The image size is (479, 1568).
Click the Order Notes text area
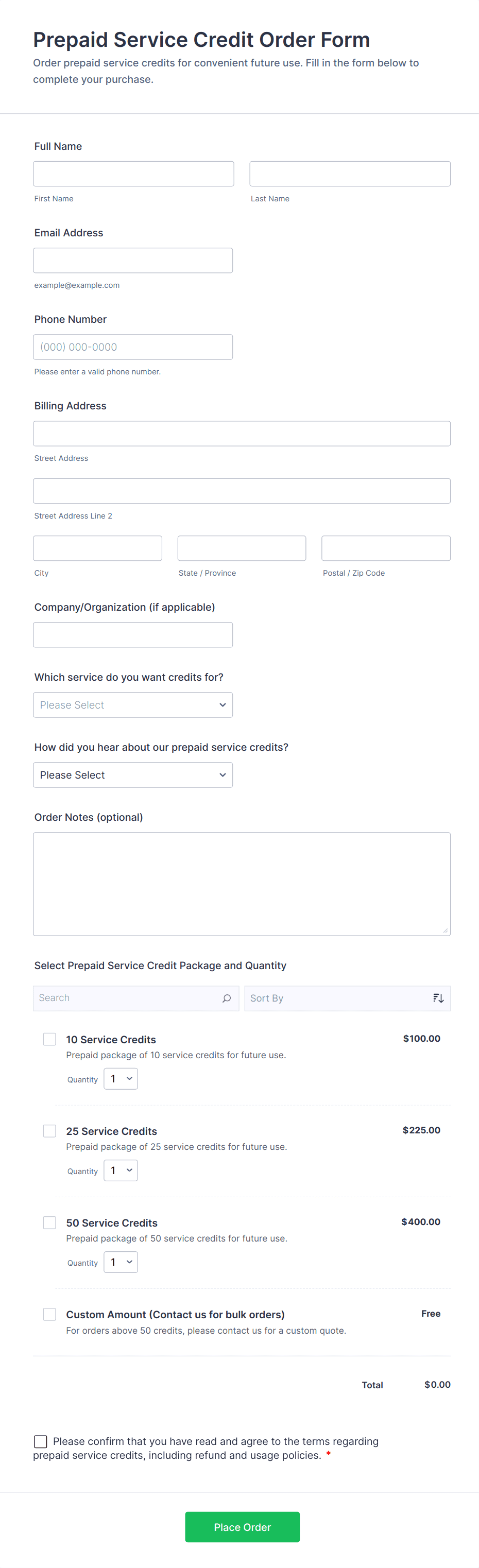[242, 883]
